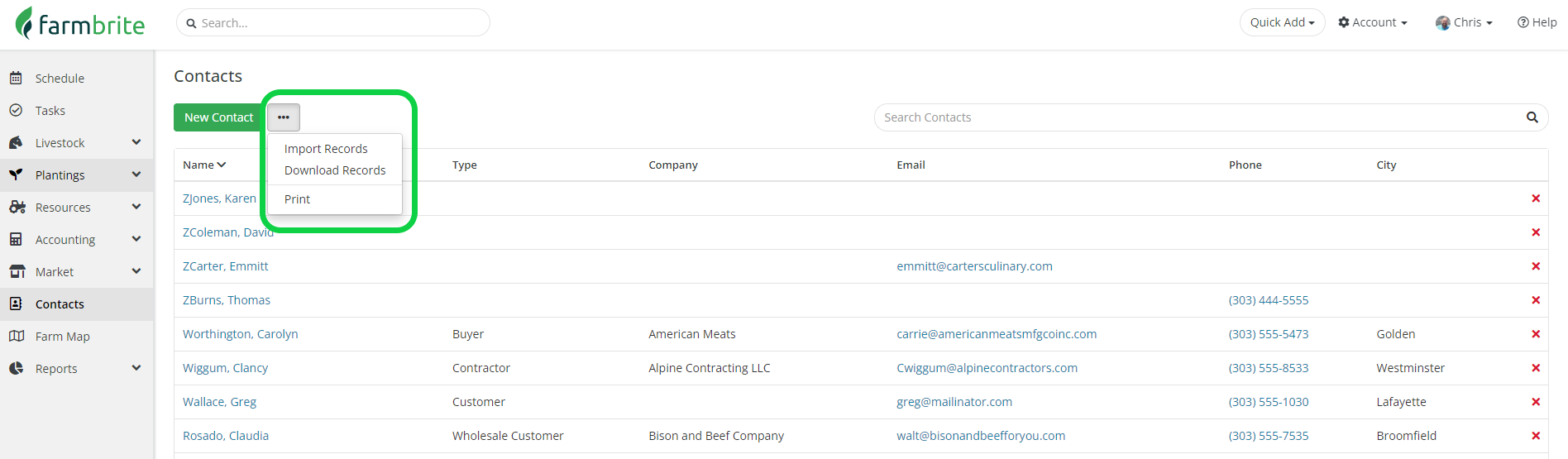
Task: Expand the Livestock sidebar section
Action: [136, 143]
